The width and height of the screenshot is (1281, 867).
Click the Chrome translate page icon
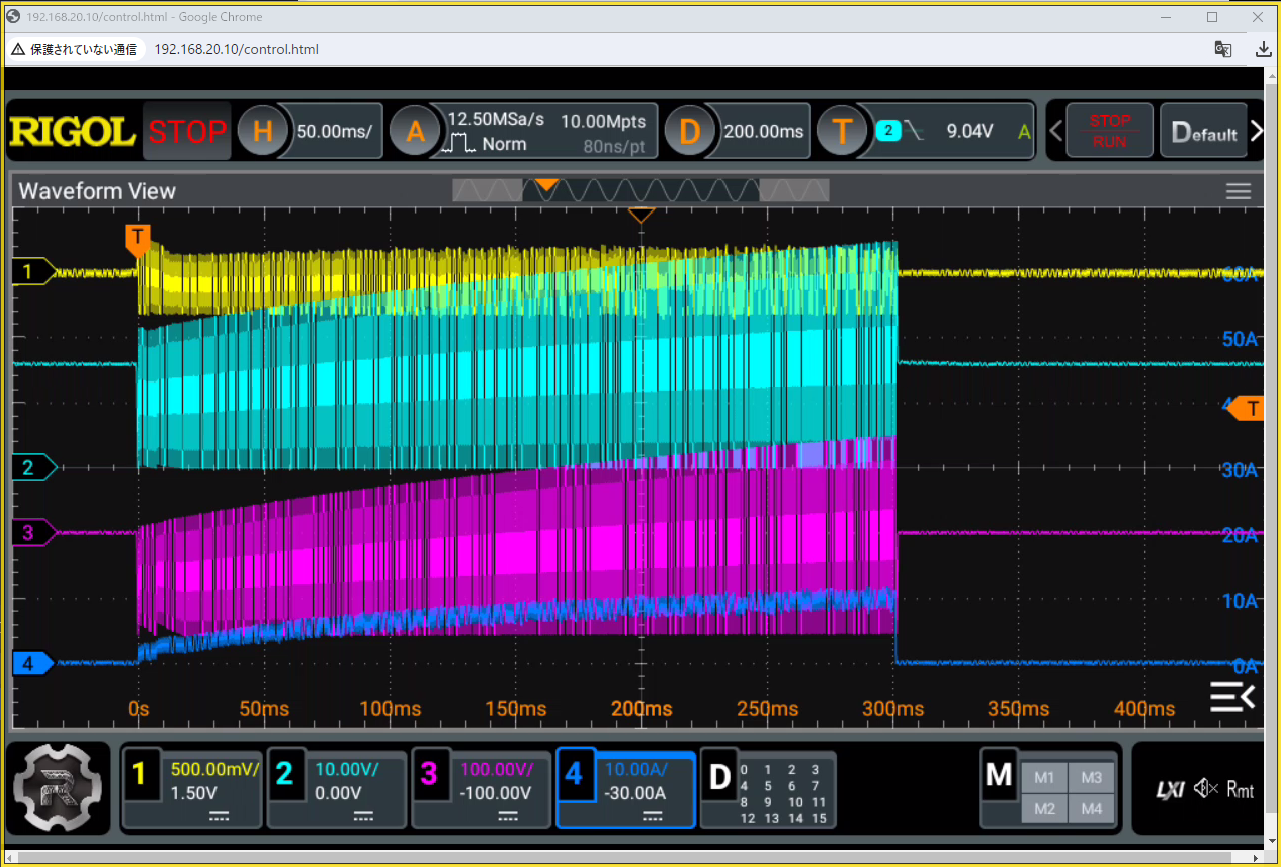[x=1222, y=49]
